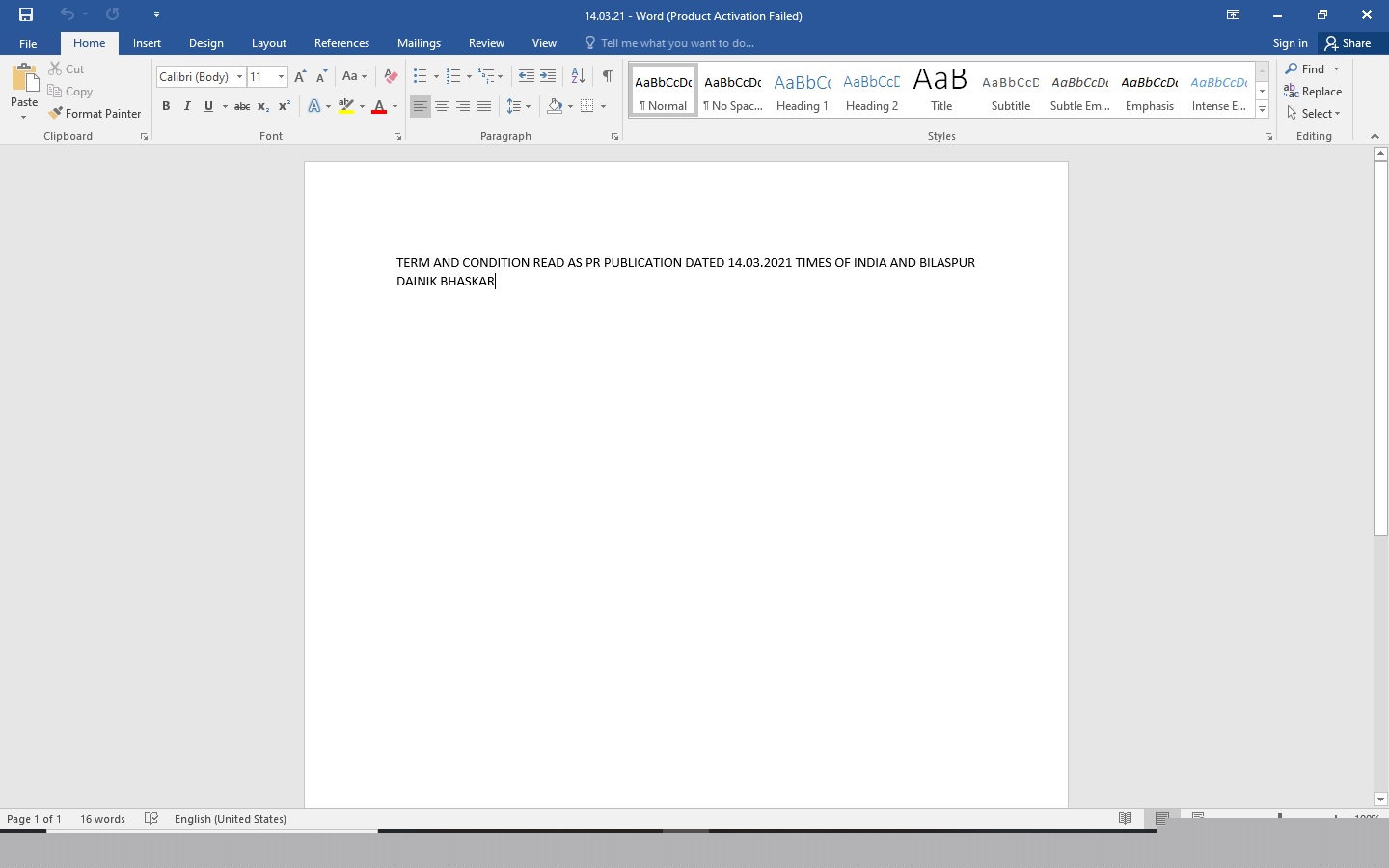Justify the paragraph text
Image resolution: width=1389 pixels, height=868 pixels.
[x=484, y=106]
